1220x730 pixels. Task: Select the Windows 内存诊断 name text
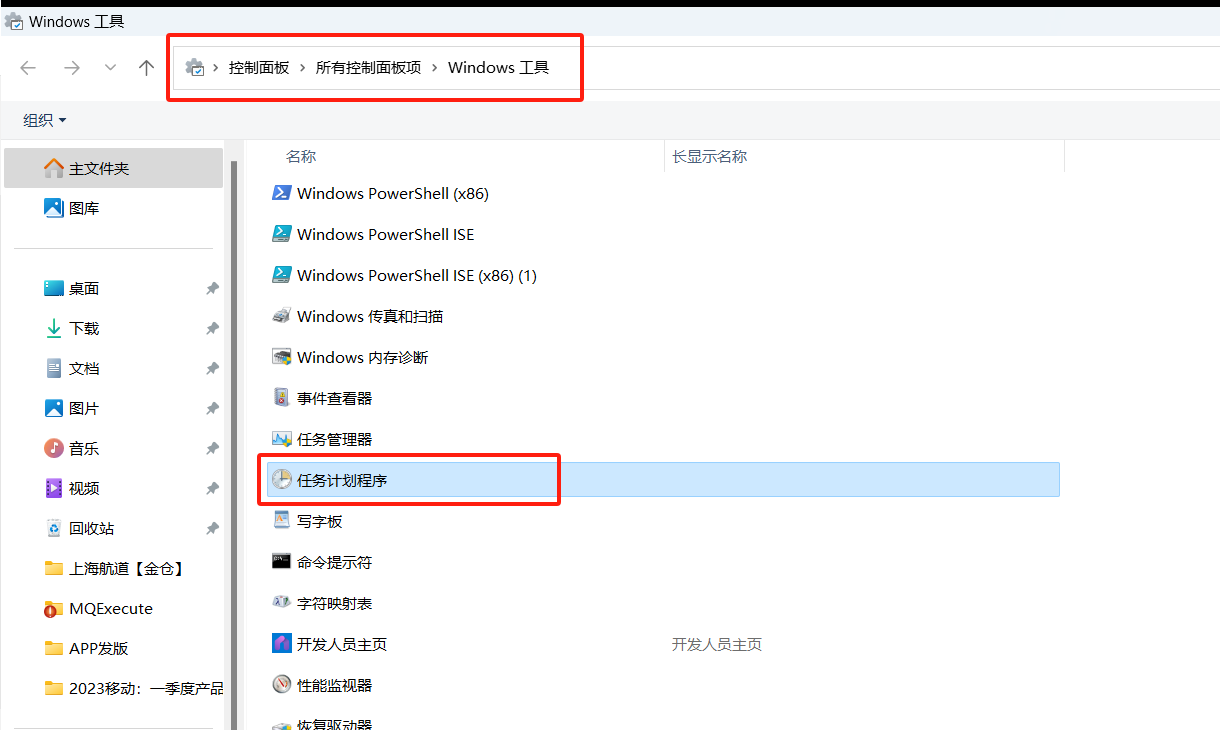point(363,357)
